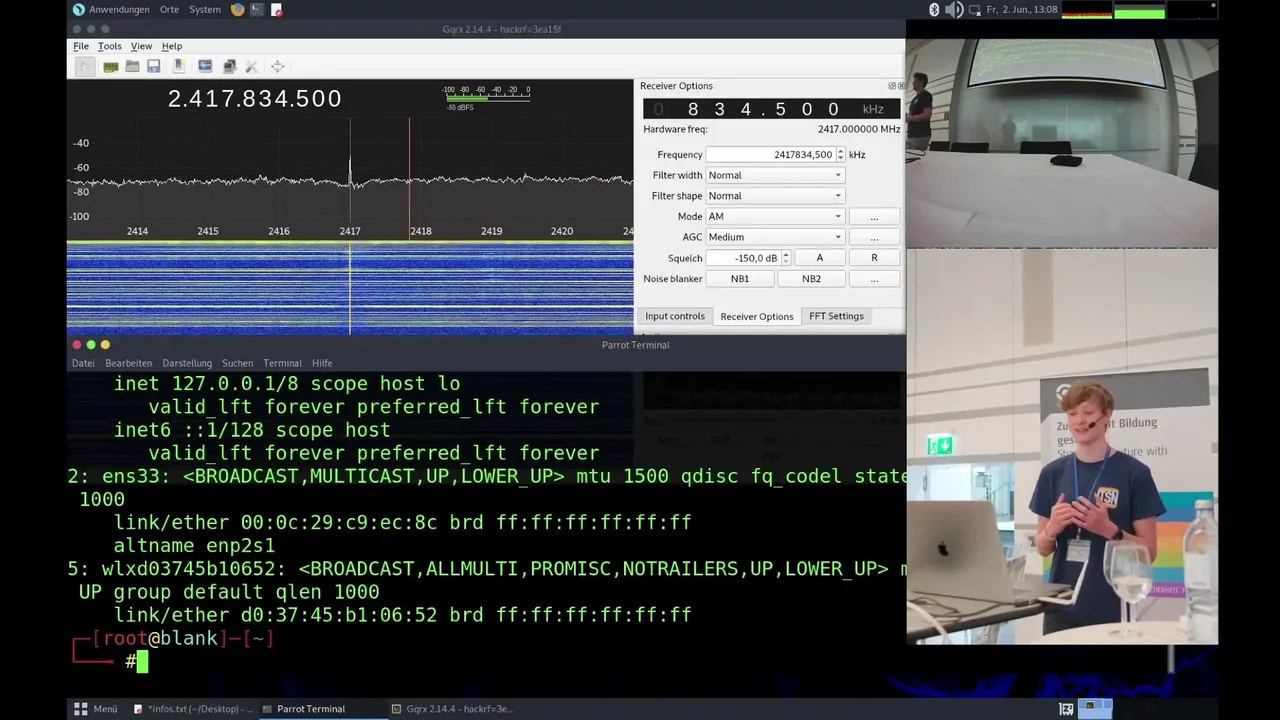Screen dimensions: 1280x720
Task: Expand the Filter width dropdown
Action: (x=775, y=175)
